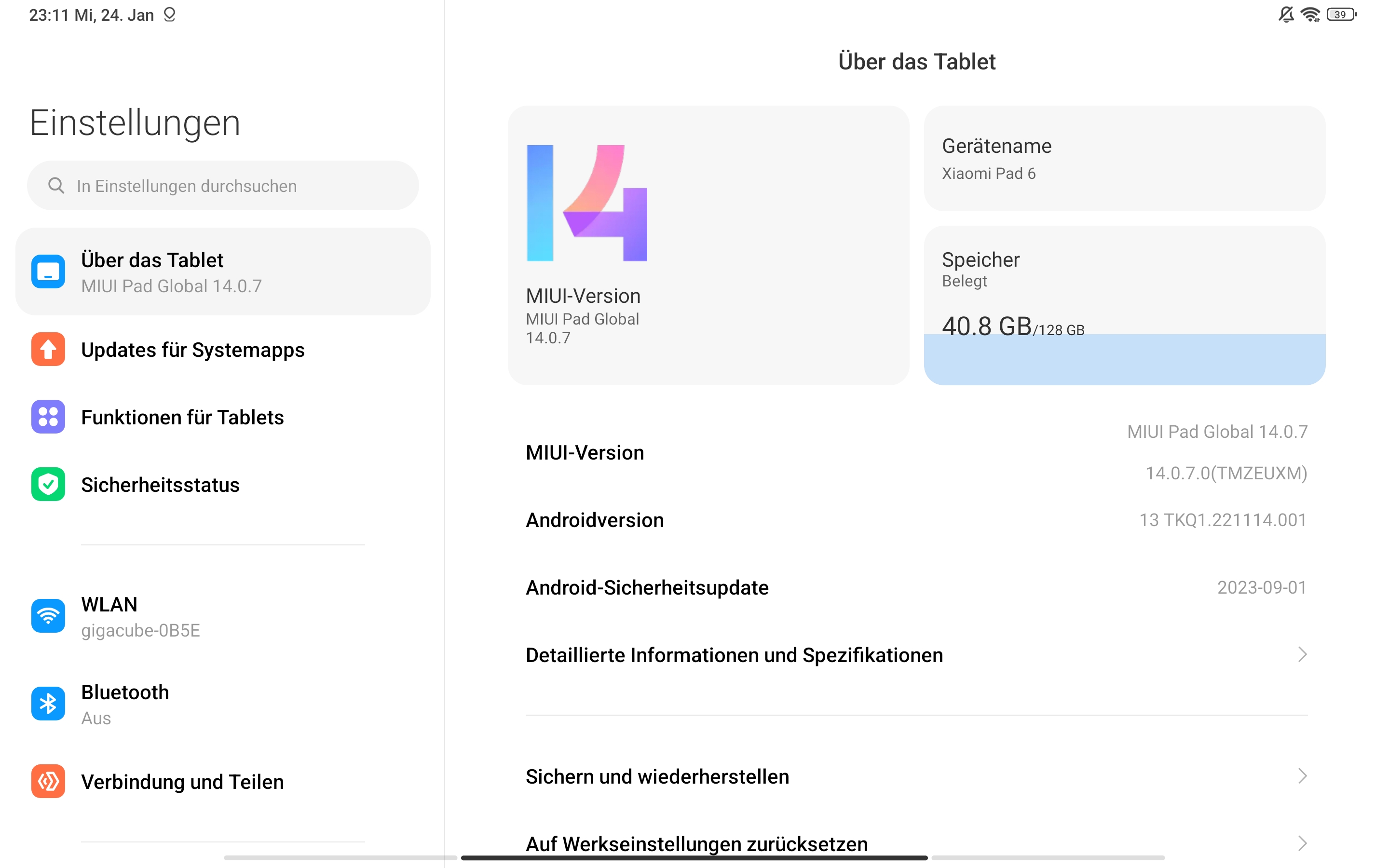The height and width of the screenshot is (868, 1389).
Task: Tap the battery indicator in status bar
Action: pyautogui.click(x=1341, y=14)
